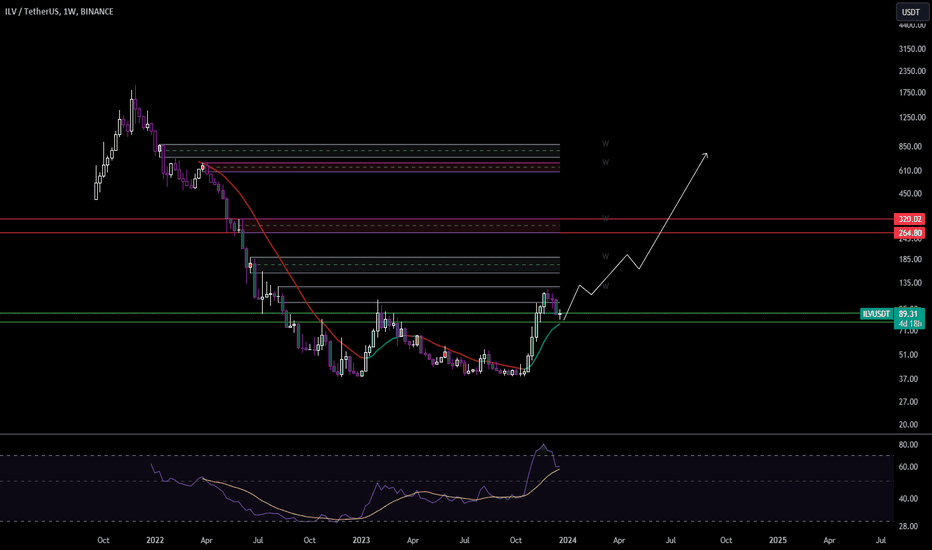Select the red 320.02 price label

point(909,219)
